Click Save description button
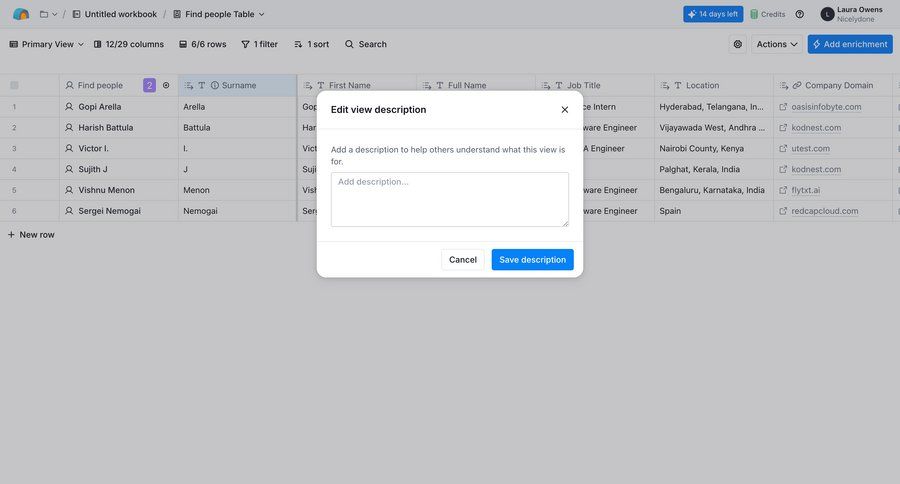The height and width of the screenshot is (484, 900). 533,260
